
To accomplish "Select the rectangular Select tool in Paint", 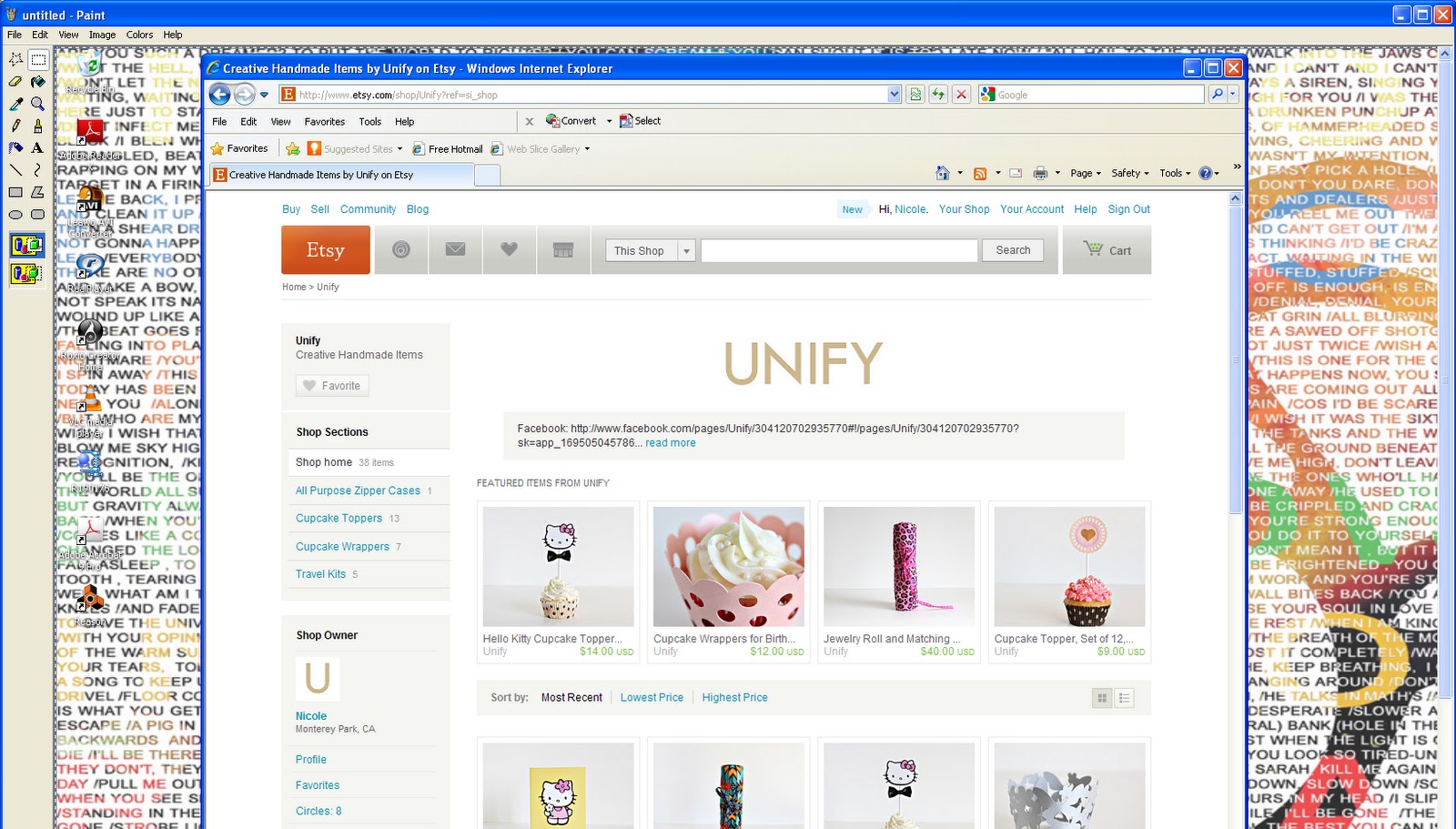I will click(x=37, y=60).
